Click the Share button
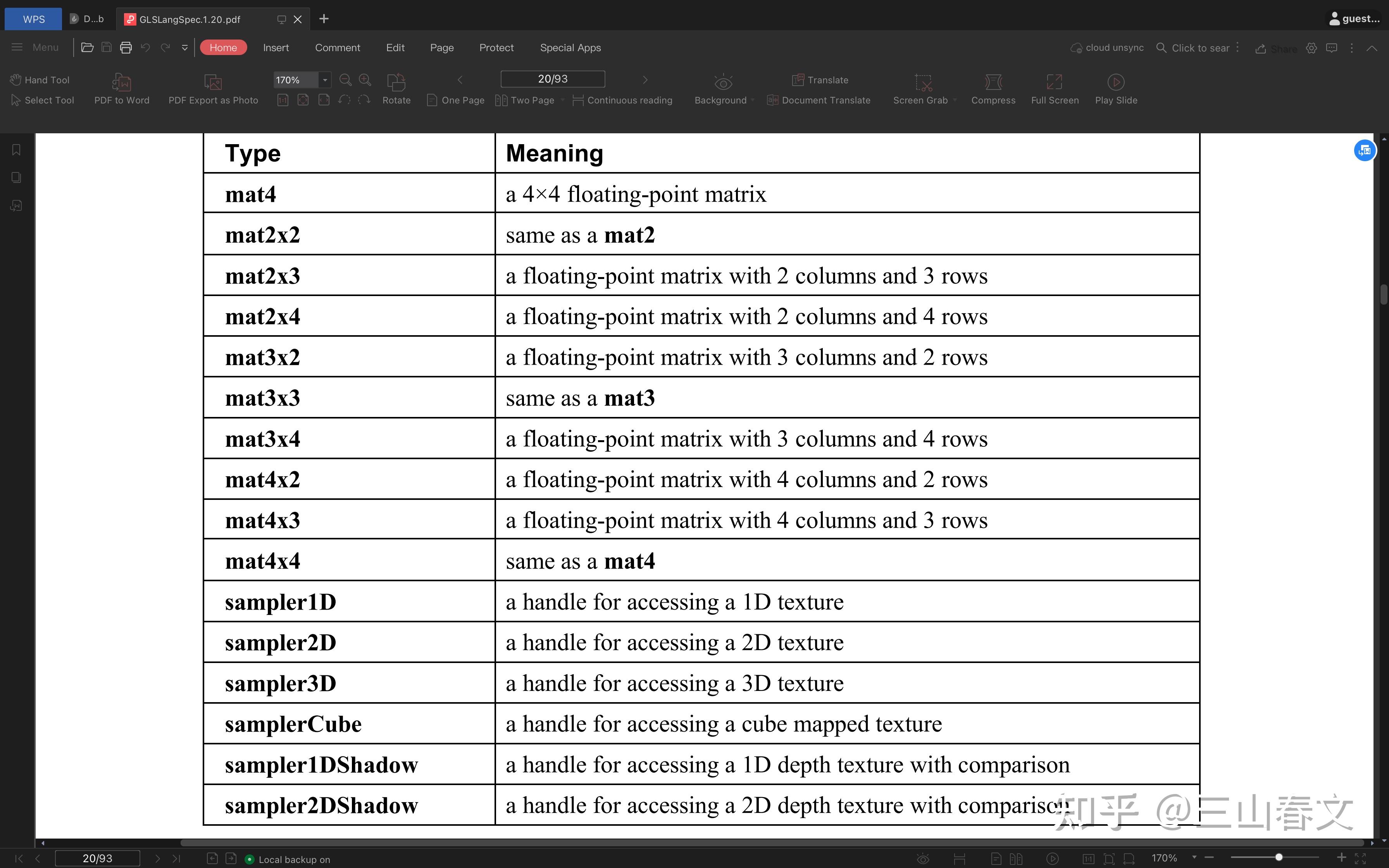1389x868 pixels. [1276, 49]
